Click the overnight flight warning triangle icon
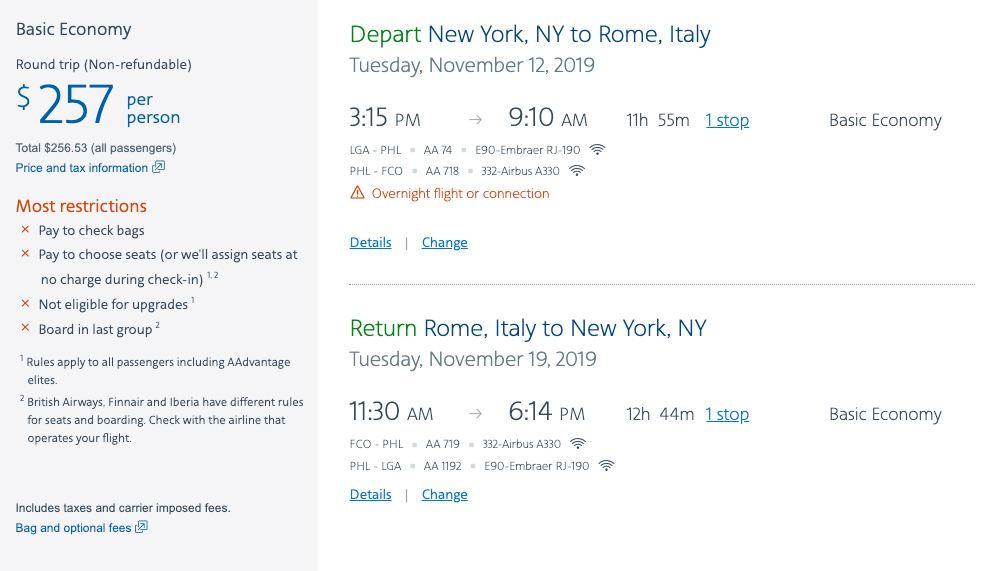The height and width of the screenshot is (571, 998). click(357, 193)
